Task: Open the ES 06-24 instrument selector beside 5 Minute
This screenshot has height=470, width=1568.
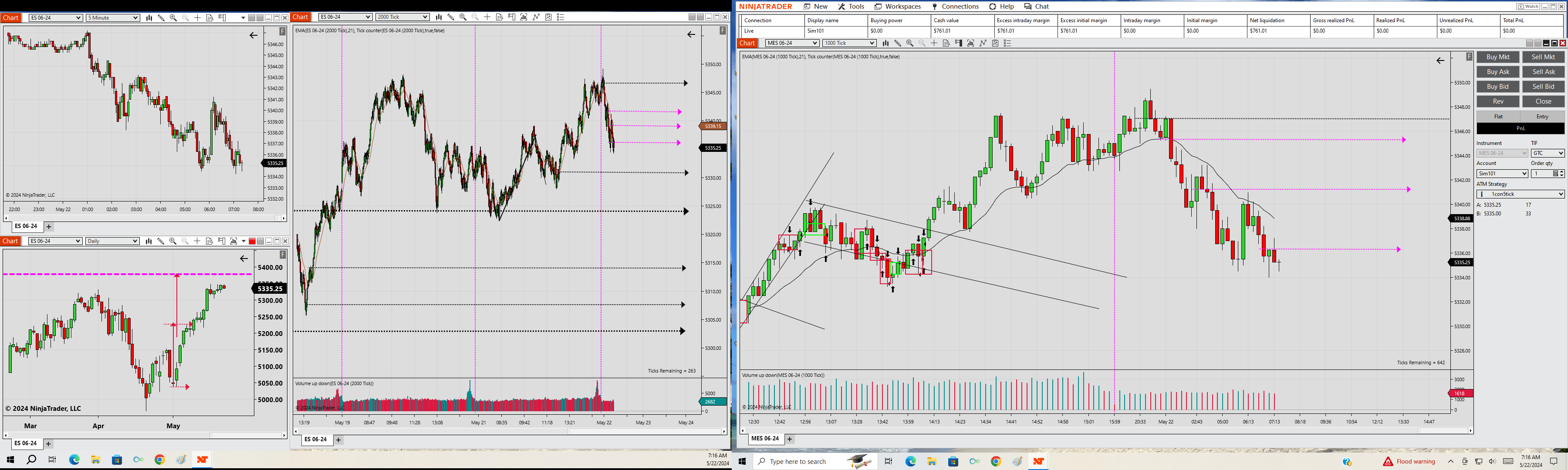Action: click(55, 18)
